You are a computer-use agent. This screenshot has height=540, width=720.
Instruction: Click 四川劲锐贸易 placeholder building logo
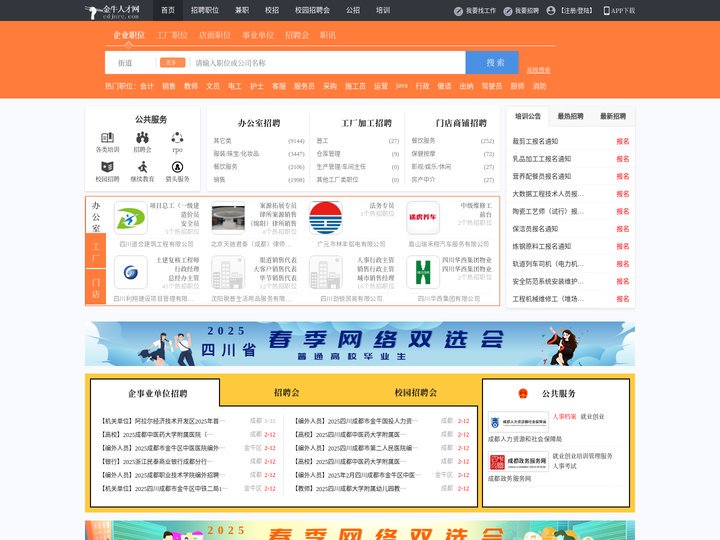(x=326, y=272)
